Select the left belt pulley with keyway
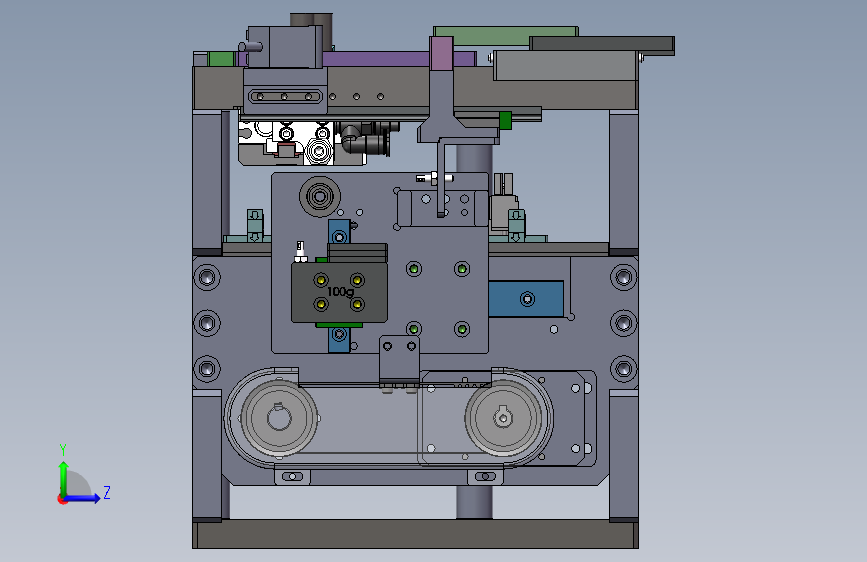 pyautogui.click(x=278, y=418)
